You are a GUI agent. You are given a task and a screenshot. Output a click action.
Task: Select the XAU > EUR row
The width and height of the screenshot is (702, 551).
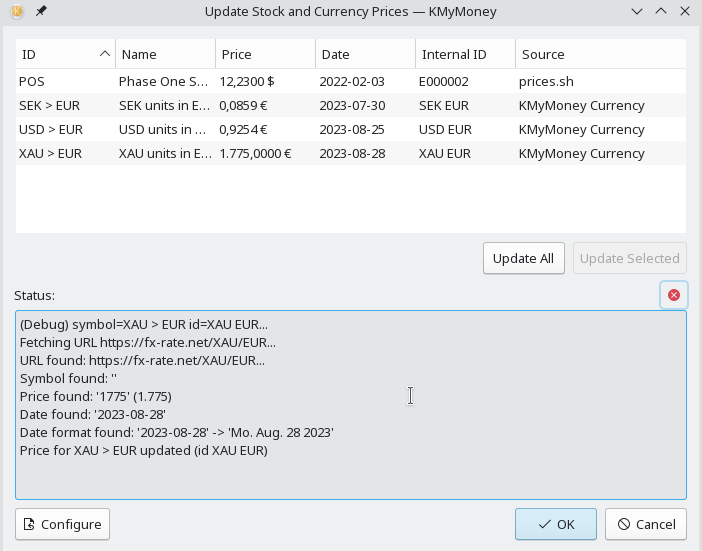click(351, 154)
